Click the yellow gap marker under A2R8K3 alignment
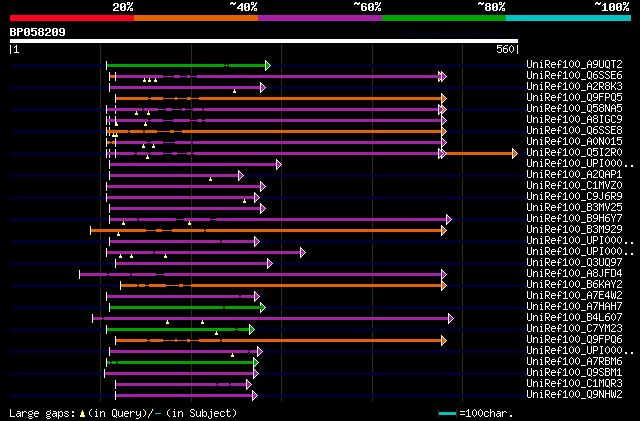The width and height of the screenshot is (640, 421). 234,91
